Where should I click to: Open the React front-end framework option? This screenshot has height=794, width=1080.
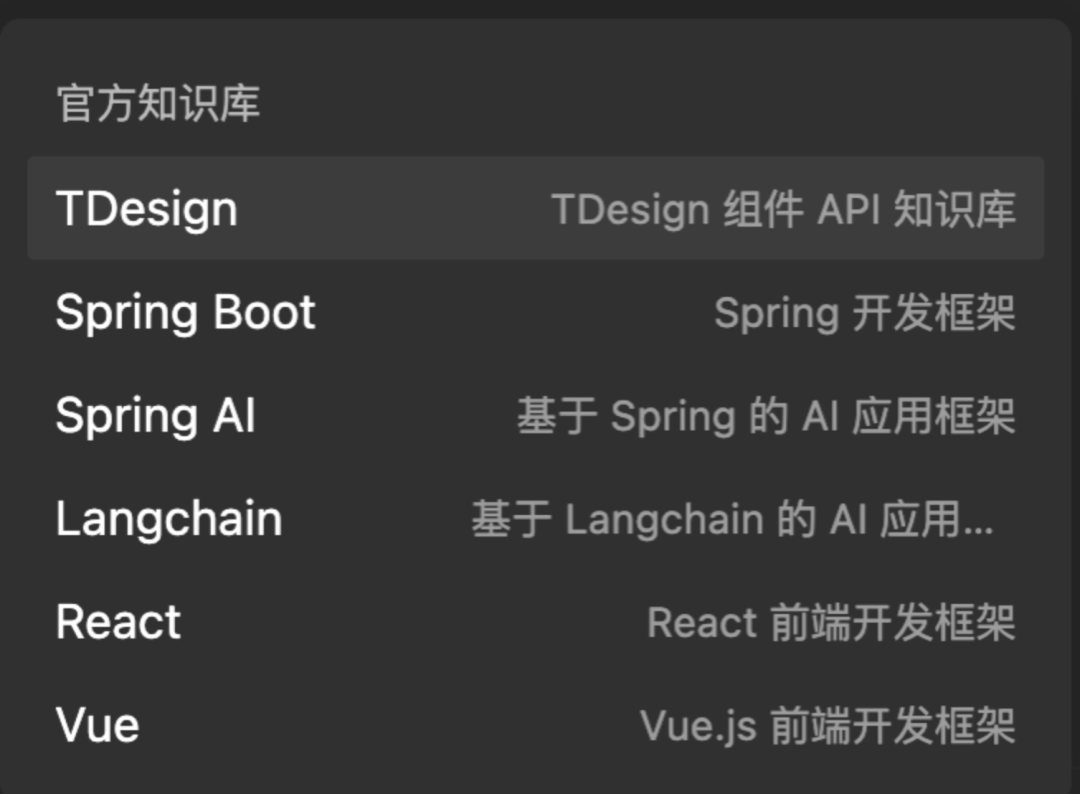click(x=535, y=622)
